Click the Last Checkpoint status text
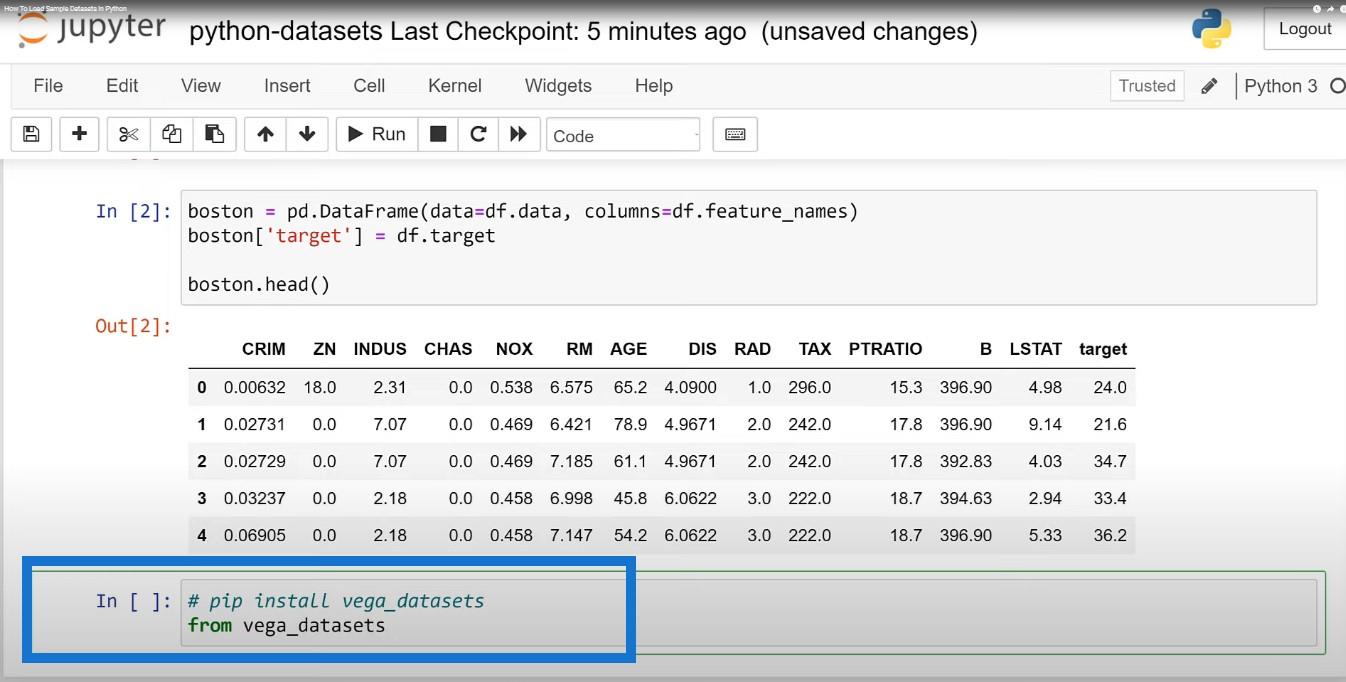 tap(568, 31)
